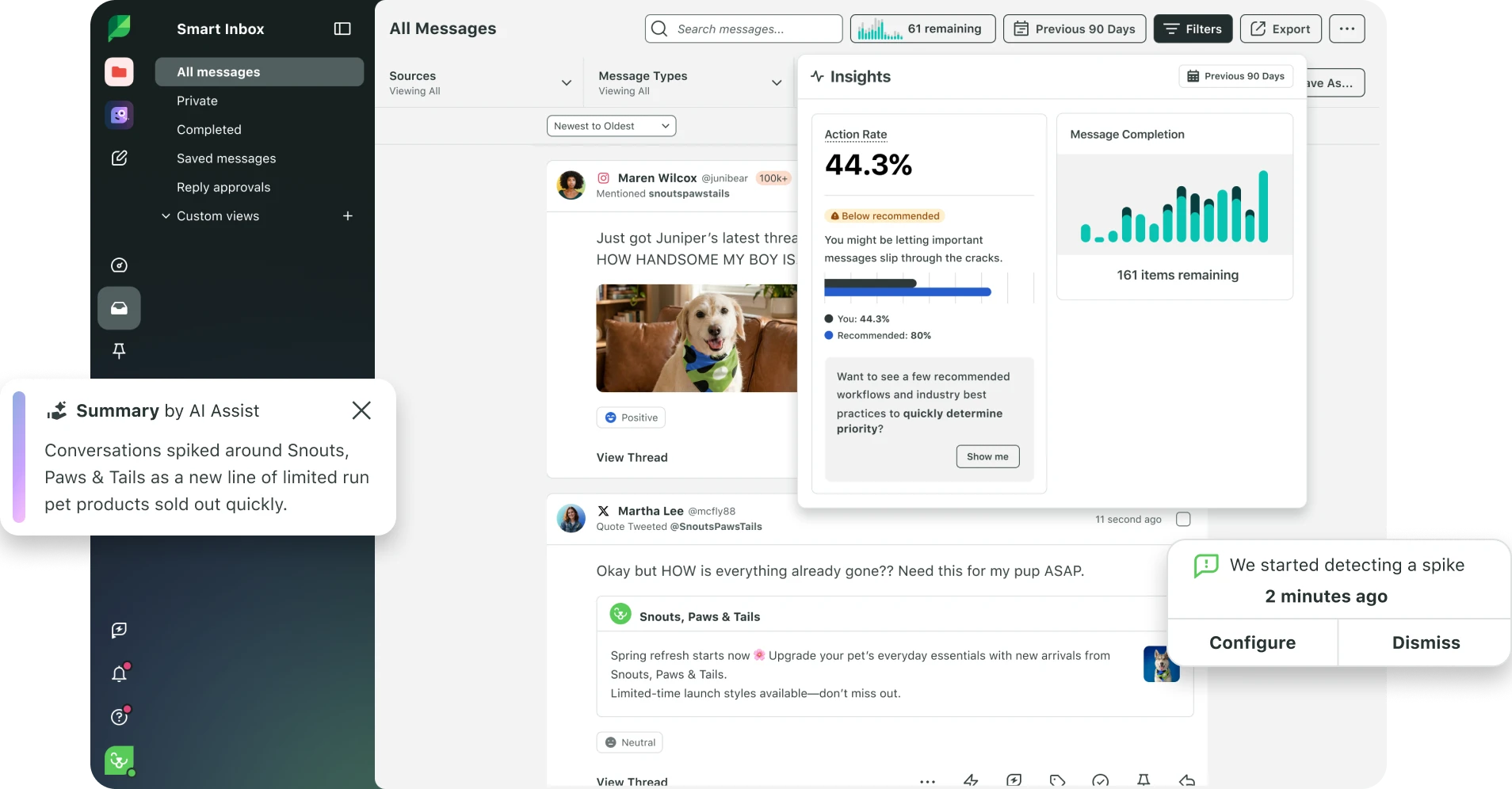Go to Private messages view

pos(197,101)
